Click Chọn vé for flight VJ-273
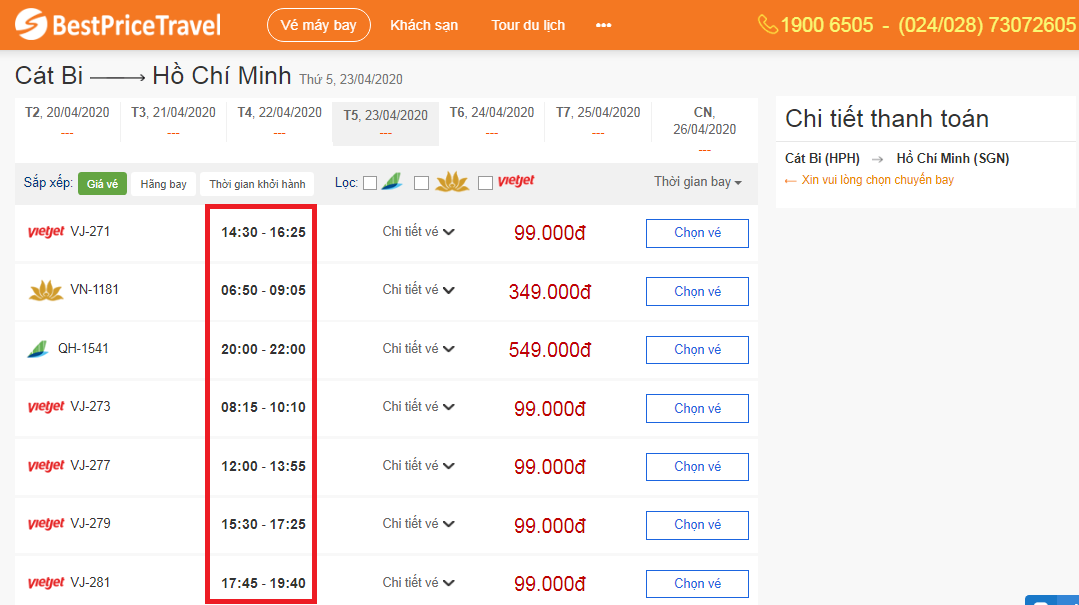Image resolution: width=1079 pixels, height=605 pixels. click(x=697, y=409)
